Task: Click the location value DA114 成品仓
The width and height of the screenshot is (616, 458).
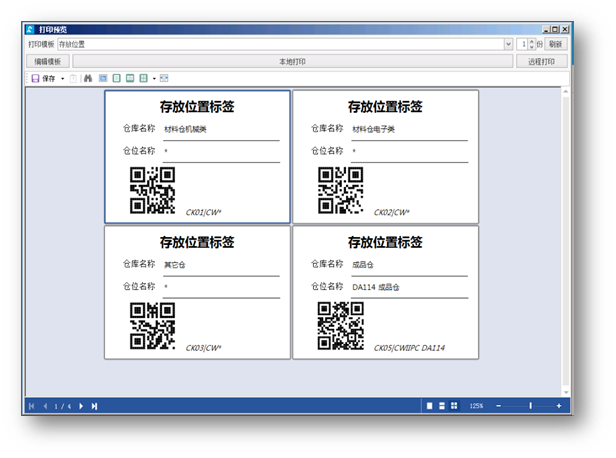Action: (376, 287)
